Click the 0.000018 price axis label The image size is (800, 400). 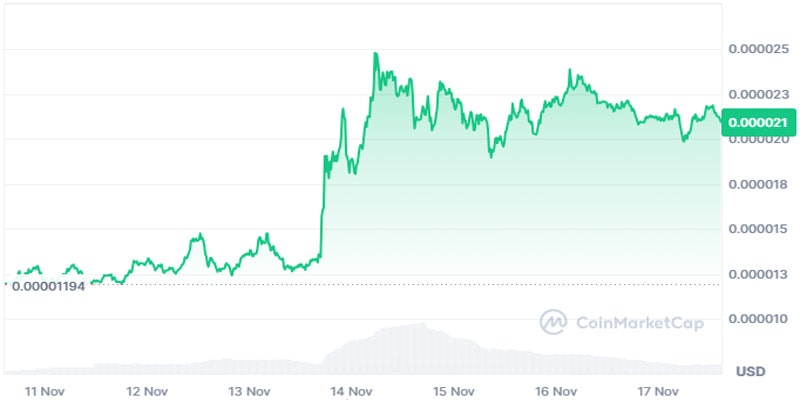[759, 184]
